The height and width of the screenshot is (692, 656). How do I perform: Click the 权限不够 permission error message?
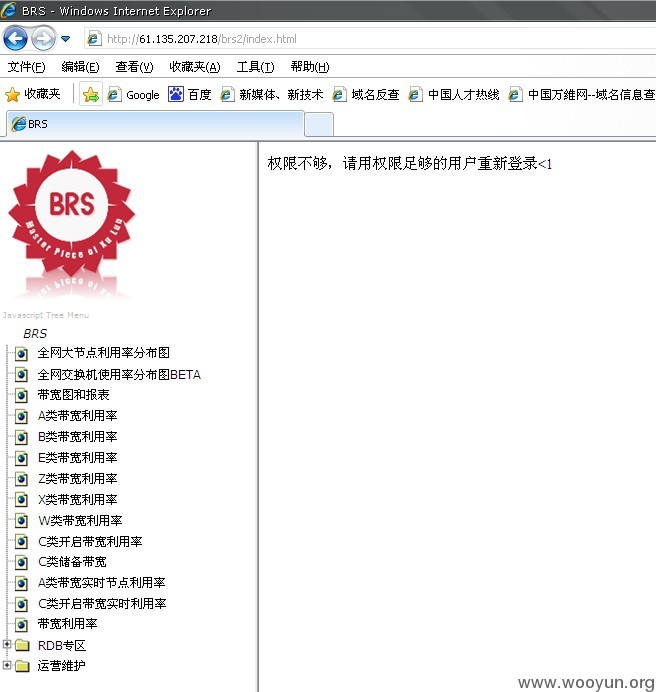tap(410, 164)
